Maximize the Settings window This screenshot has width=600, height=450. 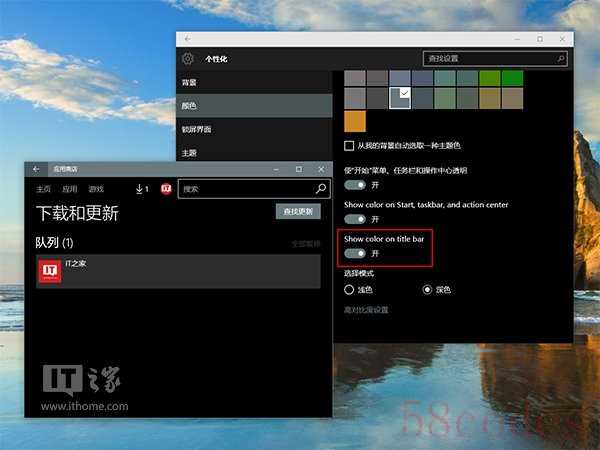[540, 39]
